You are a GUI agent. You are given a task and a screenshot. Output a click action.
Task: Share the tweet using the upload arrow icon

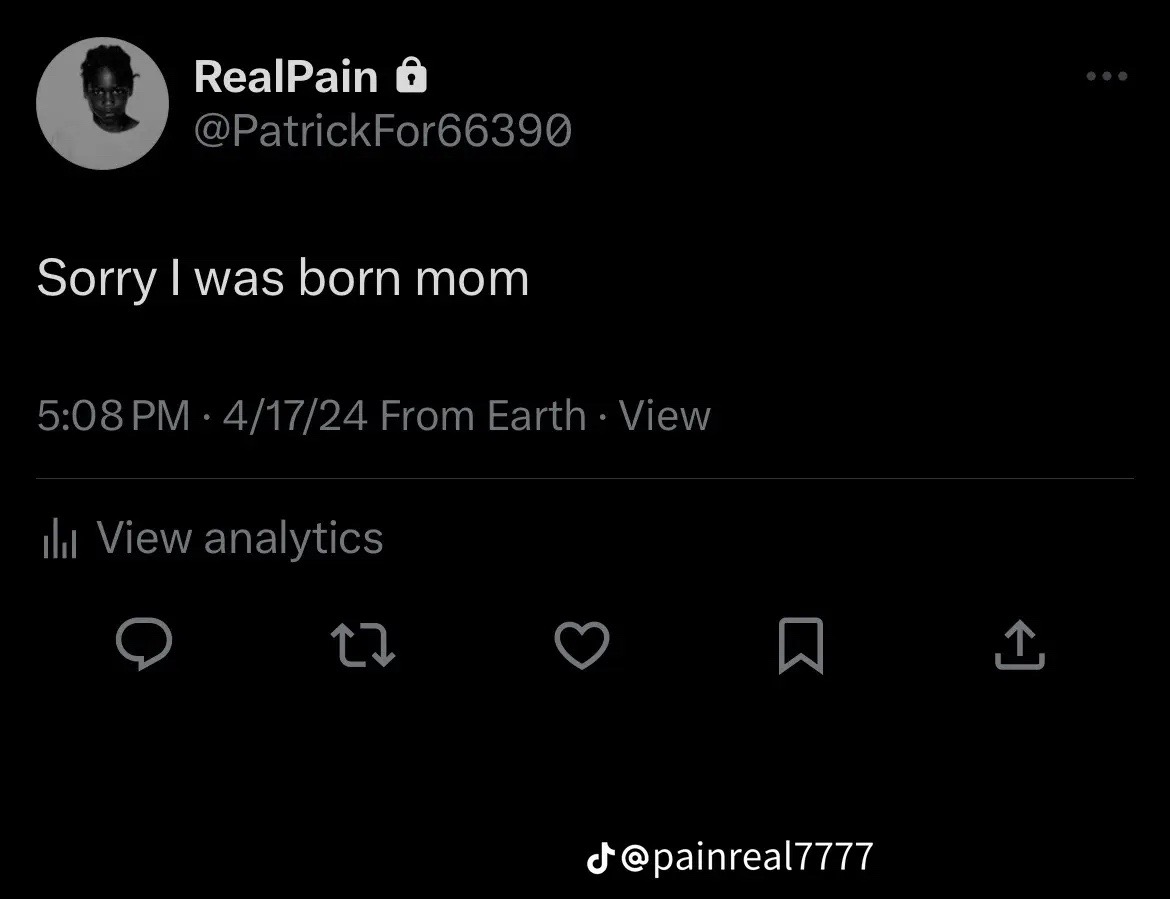(1019, 644)
